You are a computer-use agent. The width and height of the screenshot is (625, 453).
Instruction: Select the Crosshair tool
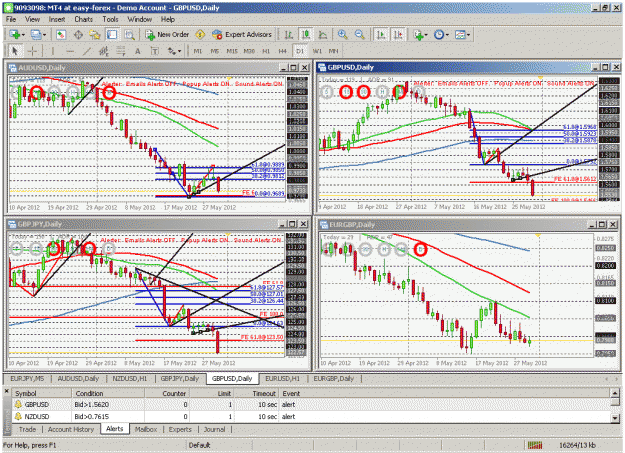[32, 51]
